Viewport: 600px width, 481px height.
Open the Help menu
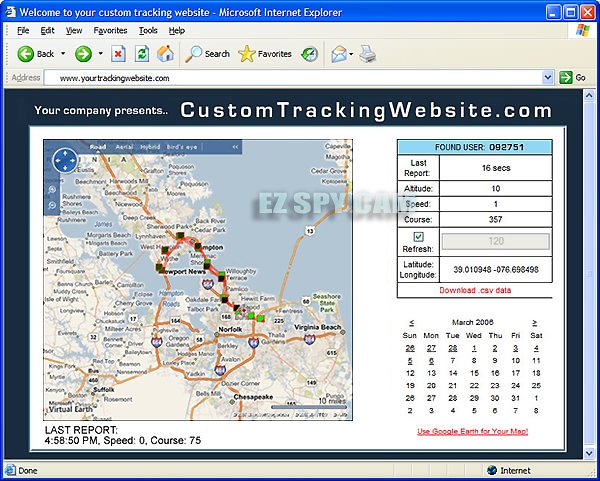click(x=177, y=30)
